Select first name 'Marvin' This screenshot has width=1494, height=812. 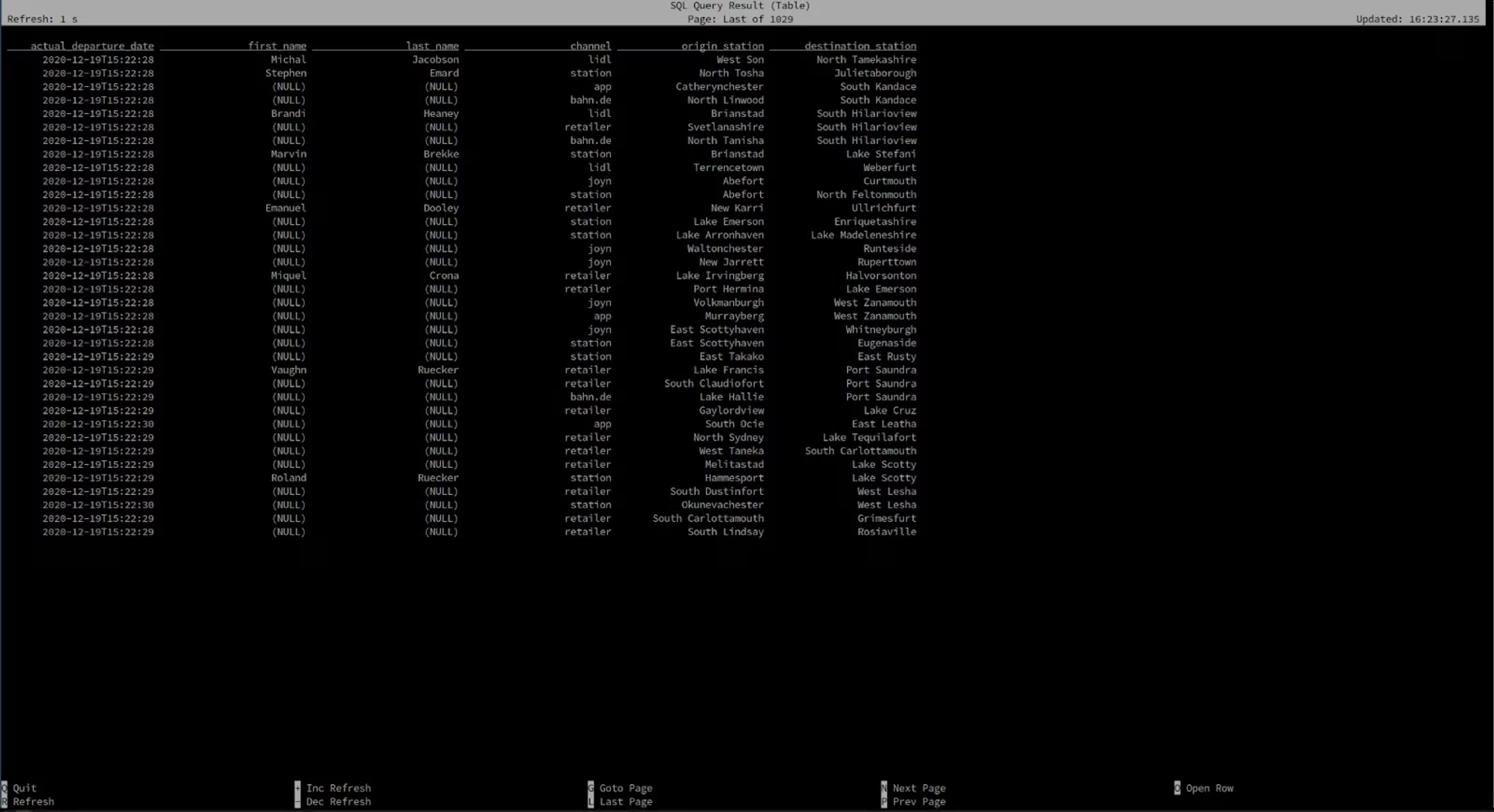(288, 154)
